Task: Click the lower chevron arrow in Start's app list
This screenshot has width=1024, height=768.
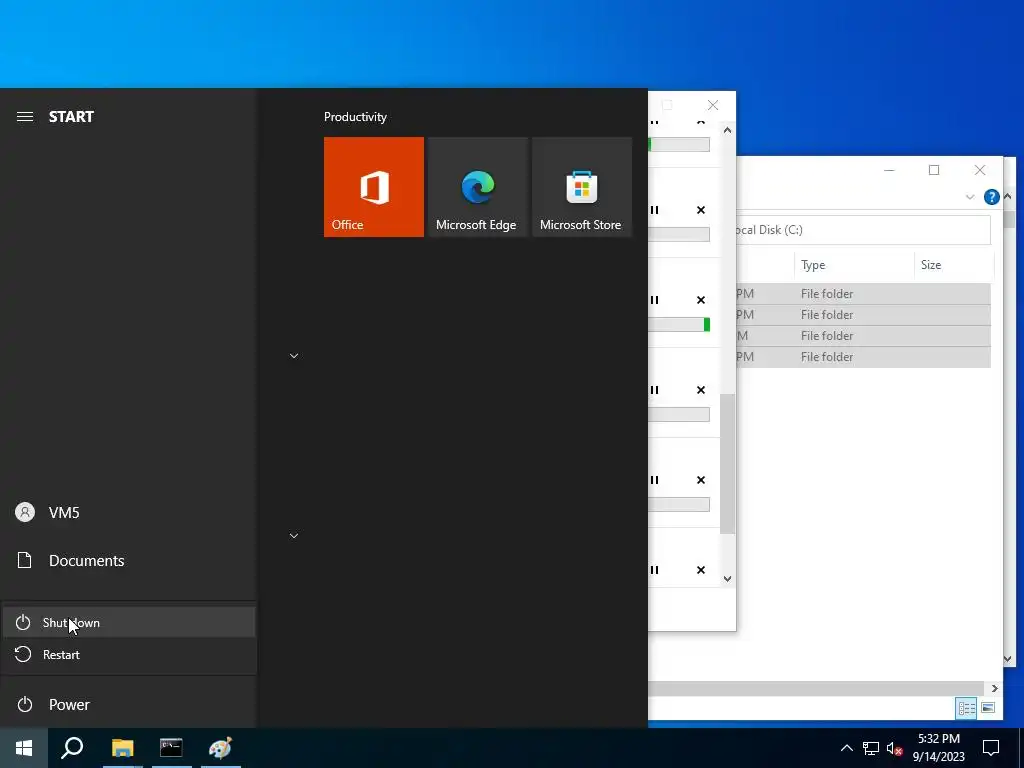Action: pyautogui.click(x=294, y=536)
